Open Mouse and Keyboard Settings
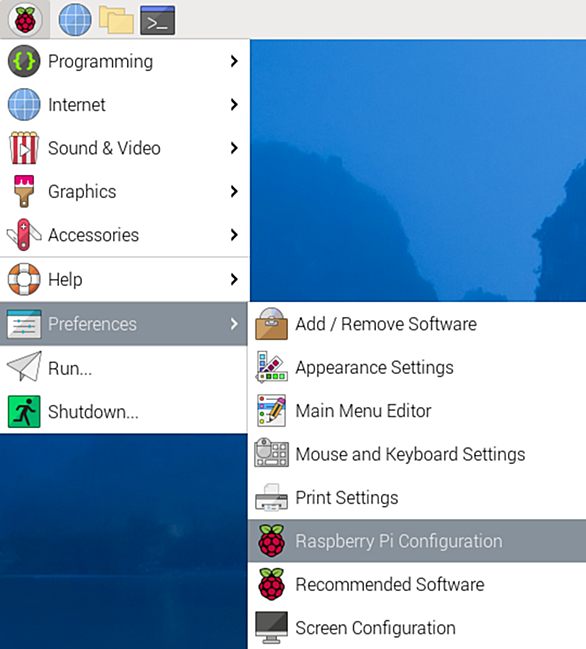The width and height of the screenshot is (586, 649). point(417,454)
